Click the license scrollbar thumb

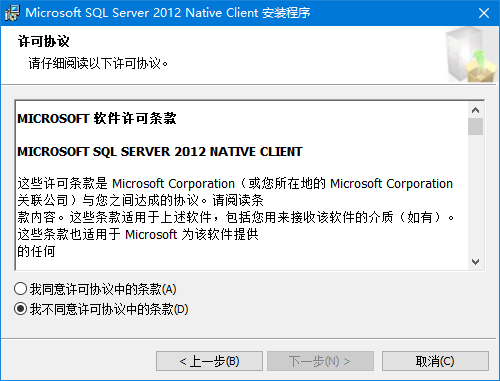475,126
